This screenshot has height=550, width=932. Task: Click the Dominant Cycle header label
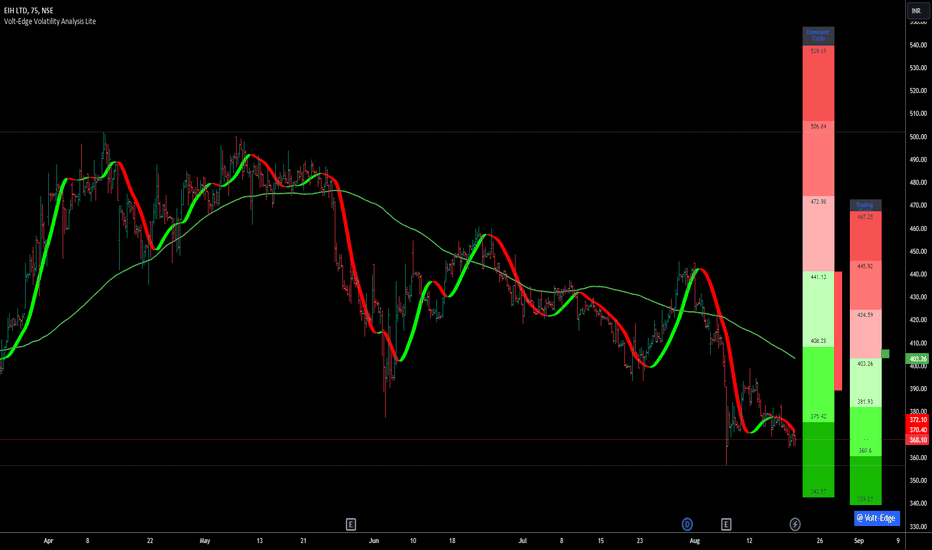(x=818, y=36)
